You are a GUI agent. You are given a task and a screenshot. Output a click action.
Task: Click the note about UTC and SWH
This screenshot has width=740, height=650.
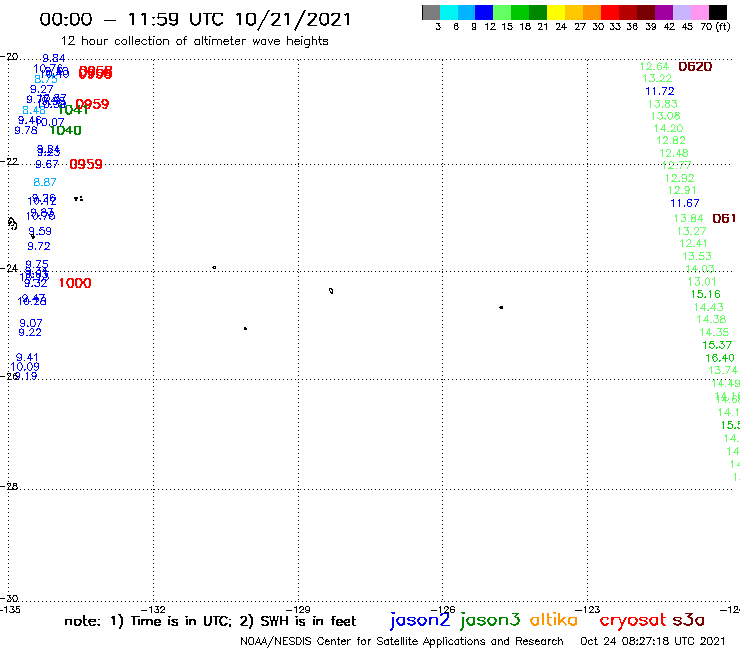pyautogui.click(x=210, y=621)
